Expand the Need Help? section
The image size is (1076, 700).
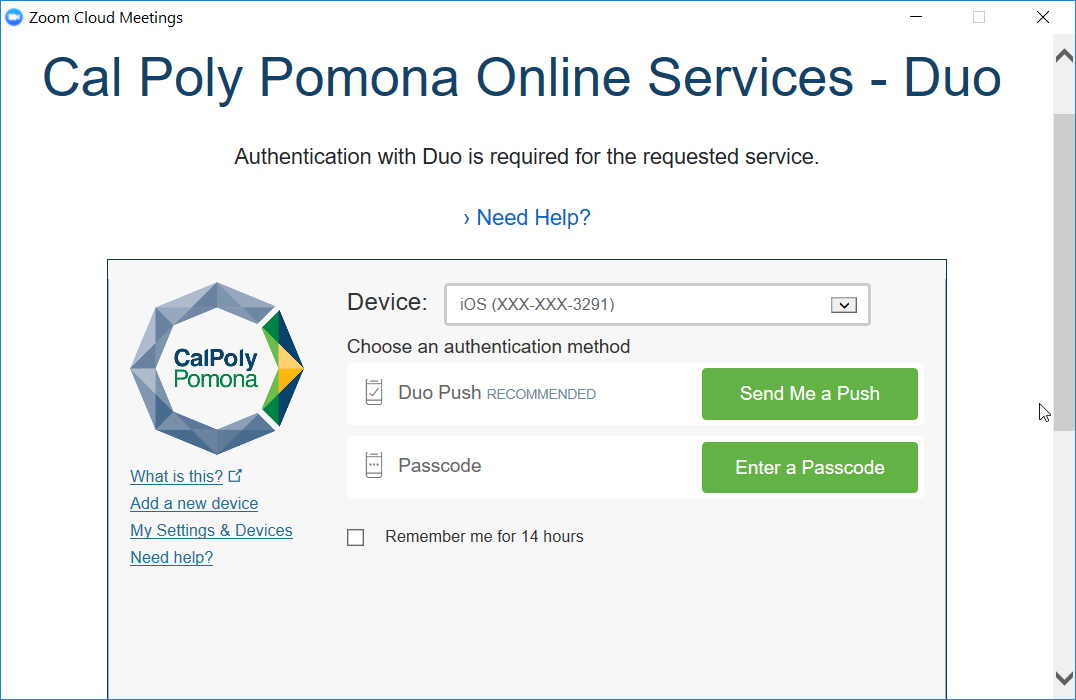point(526,218)
